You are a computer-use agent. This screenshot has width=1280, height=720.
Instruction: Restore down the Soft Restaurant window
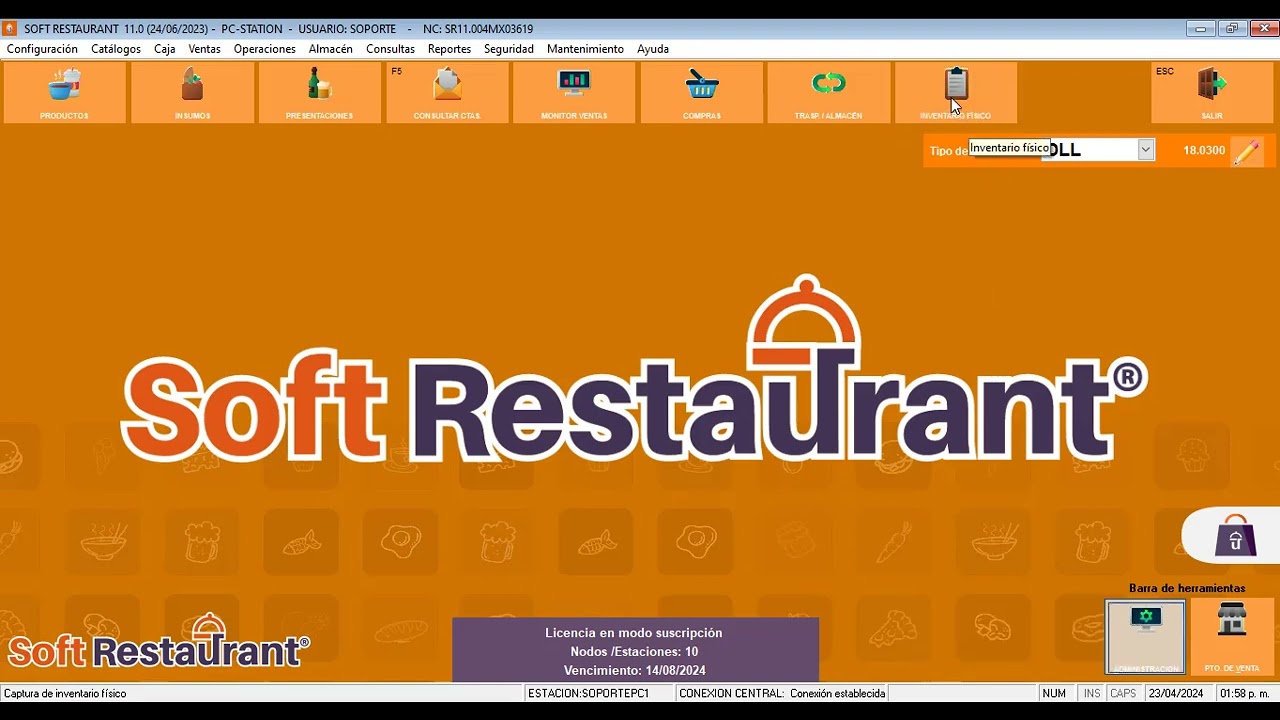(1232, 28)
